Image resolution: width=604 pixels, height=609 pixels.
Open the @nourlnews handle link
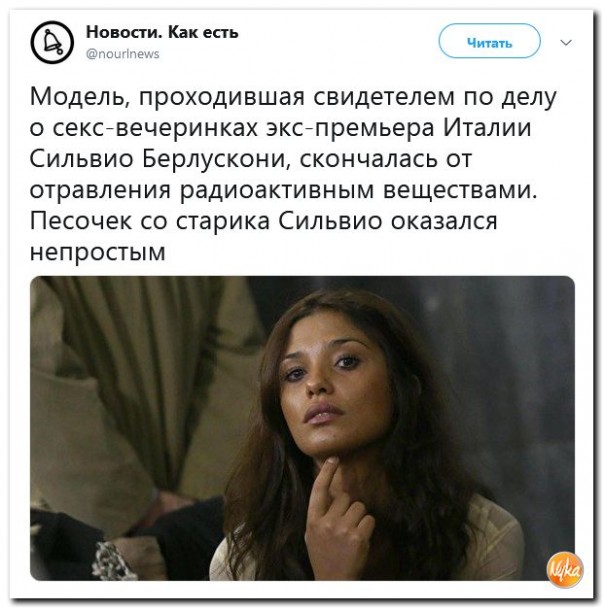pyautogui.click(x=123, y=54)
